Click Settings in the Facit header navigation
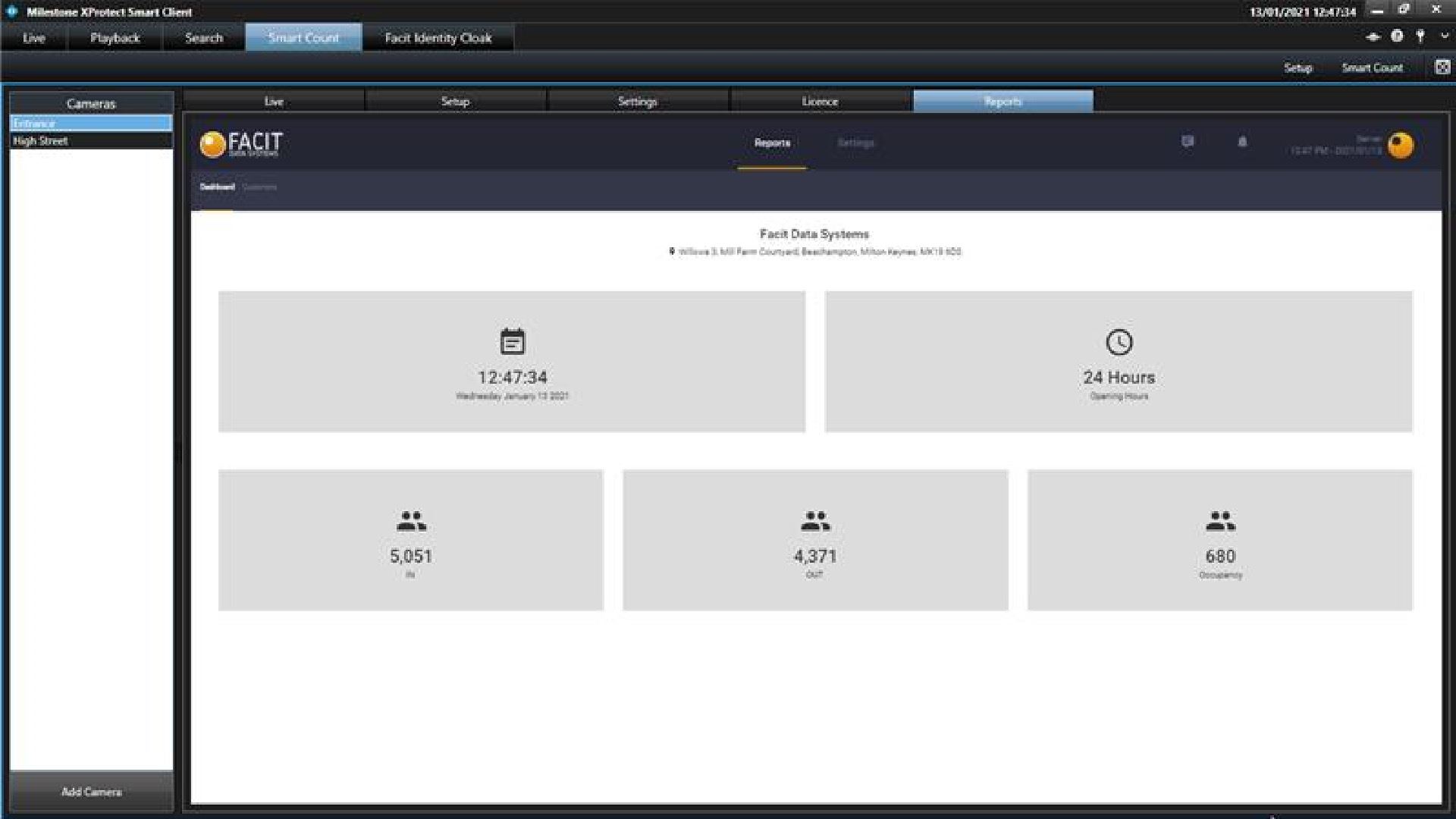The height and width of the screenshot is (819, 1456). click(855, 143)
